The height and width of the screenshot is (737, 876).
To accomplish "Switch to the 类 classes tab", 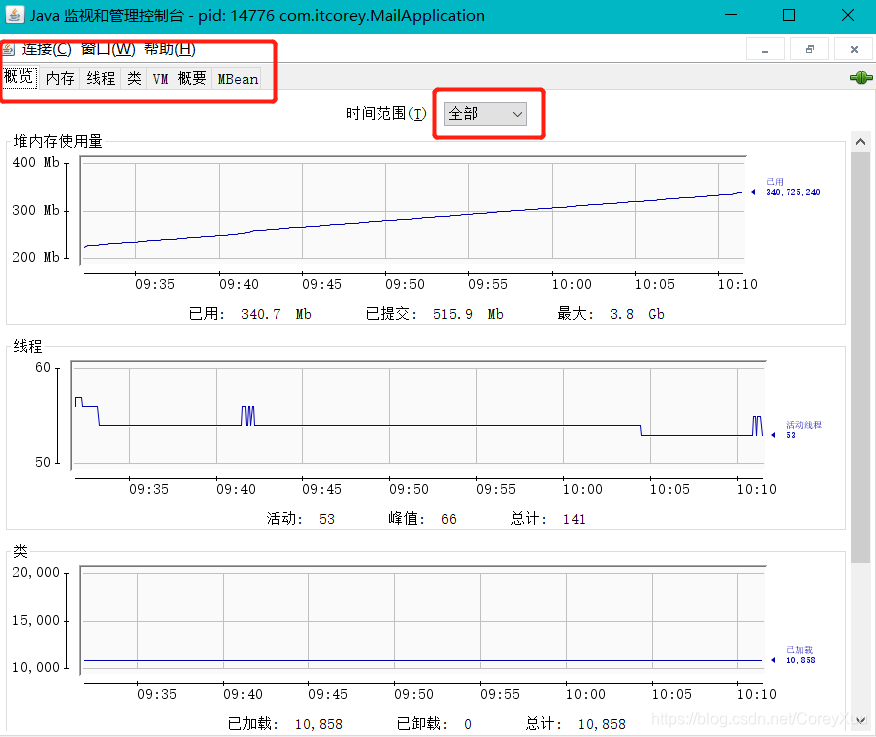I will point(134,78).
